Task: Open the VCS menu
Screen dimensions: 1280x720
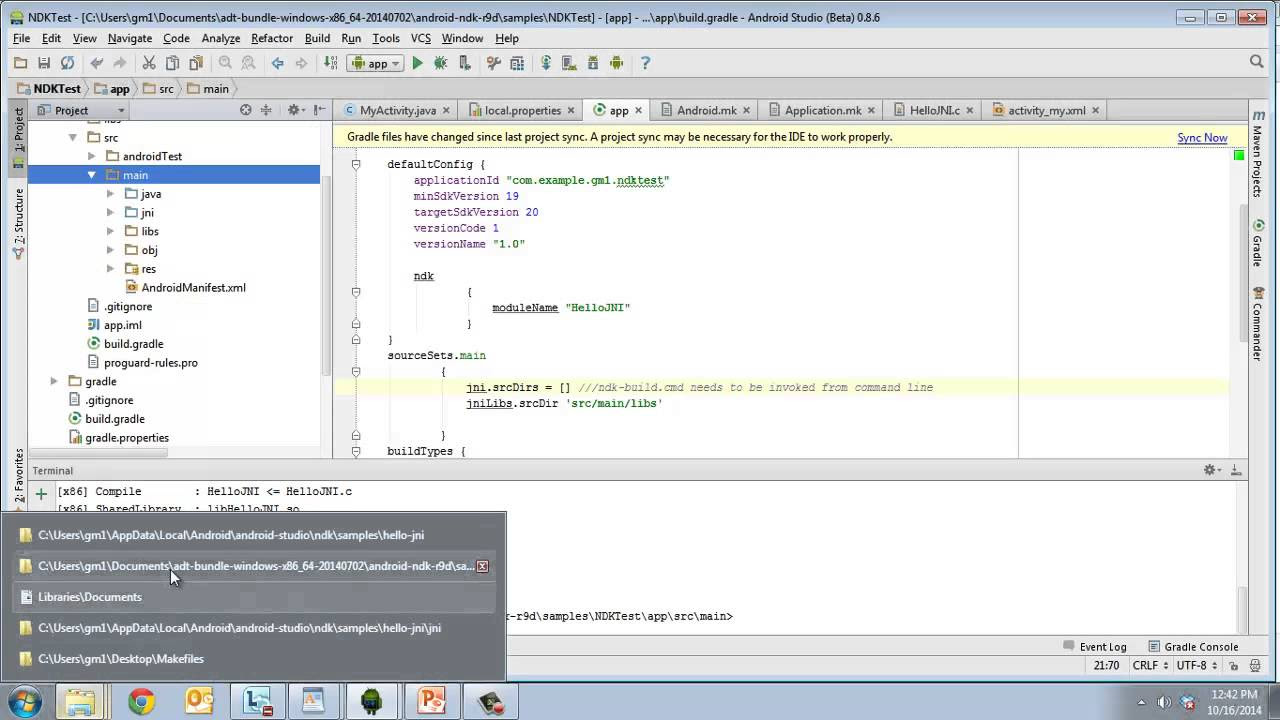Action: (420, 38)
